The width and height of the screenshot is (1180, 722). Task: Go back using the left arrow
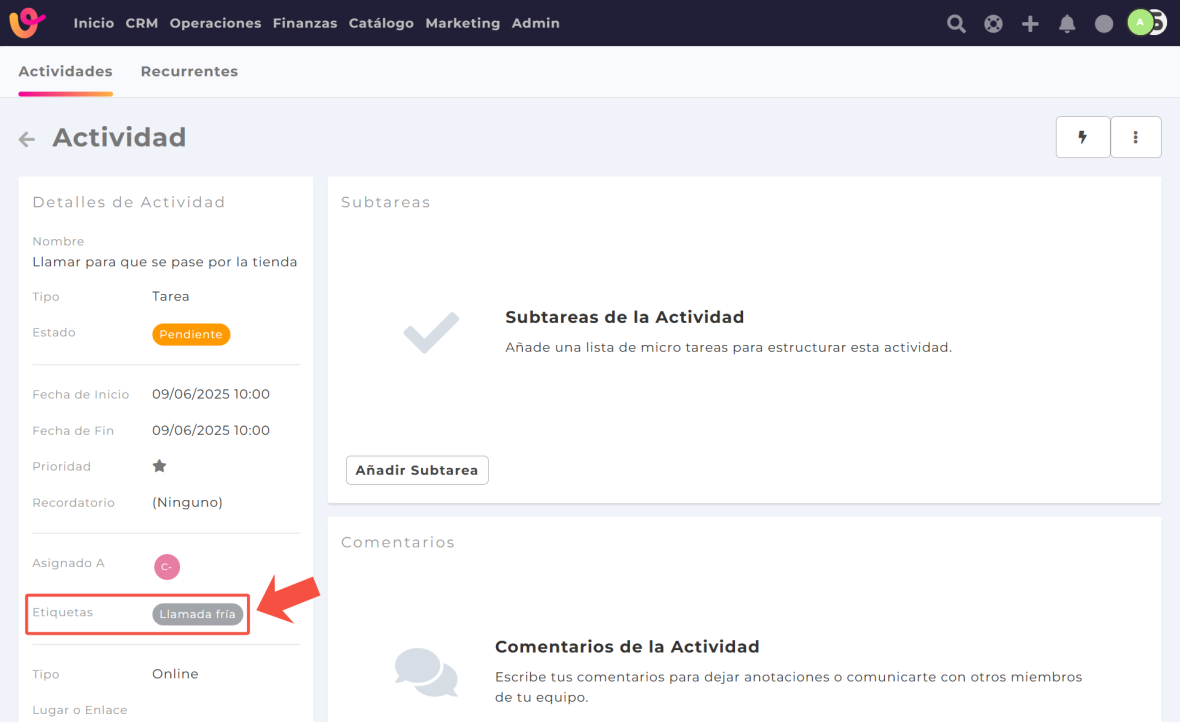[x=27, y=140]
